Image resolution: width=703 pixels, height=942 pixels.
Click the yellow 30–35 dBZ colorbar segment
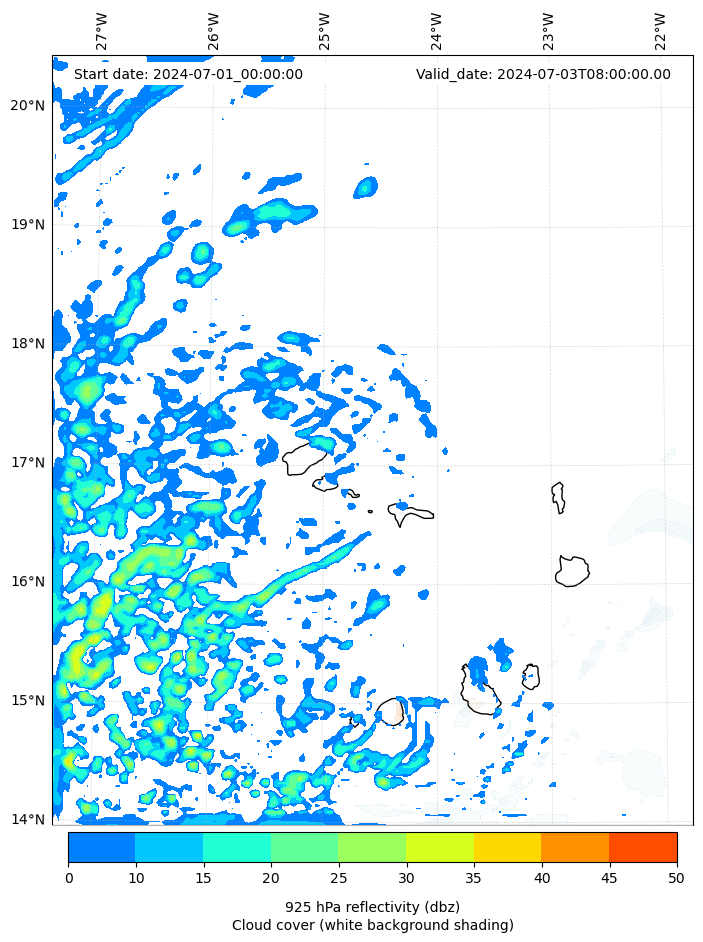pyautogui.click(x=439, y=847)
